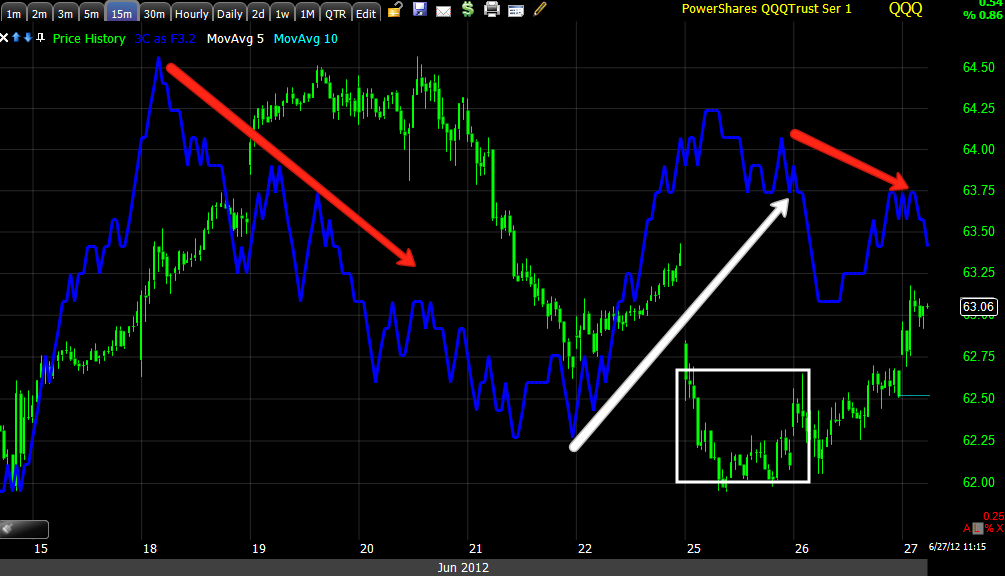Click the date label 18 on time axis
The image size is (1005, 576).
coord(150,548)
